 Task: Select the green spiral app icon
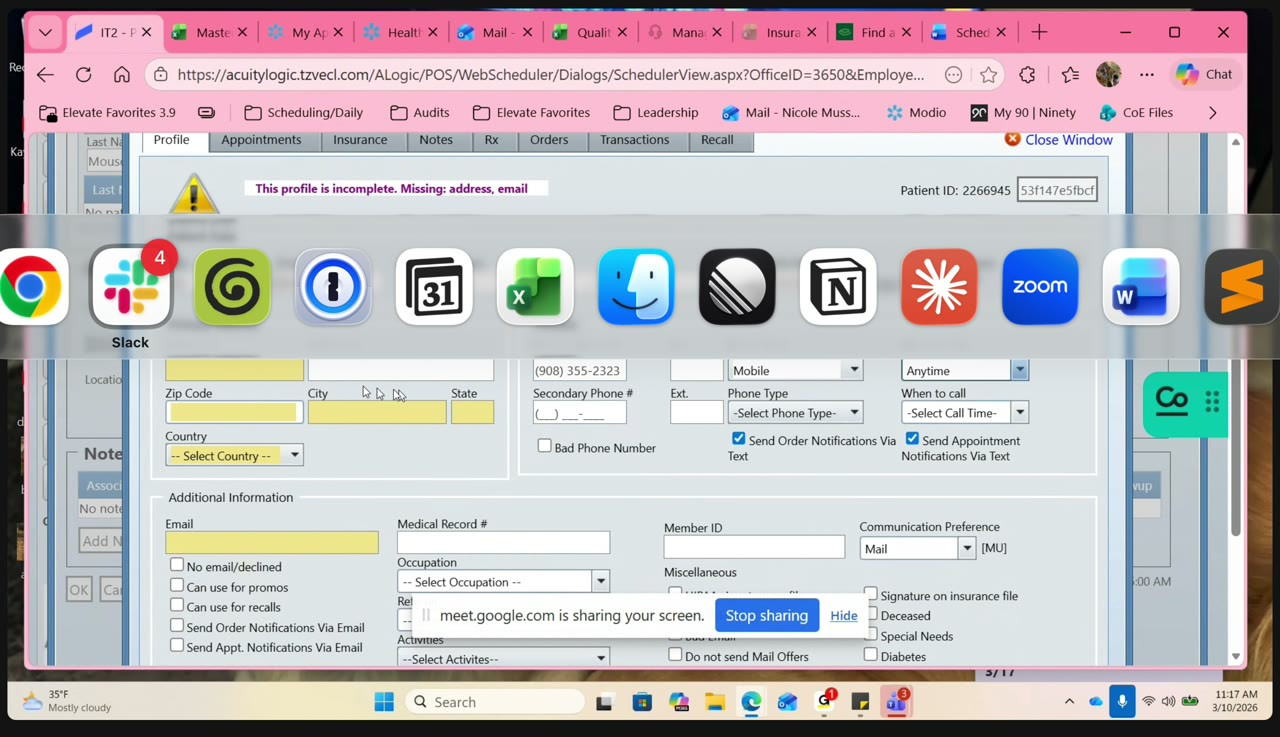232,287
